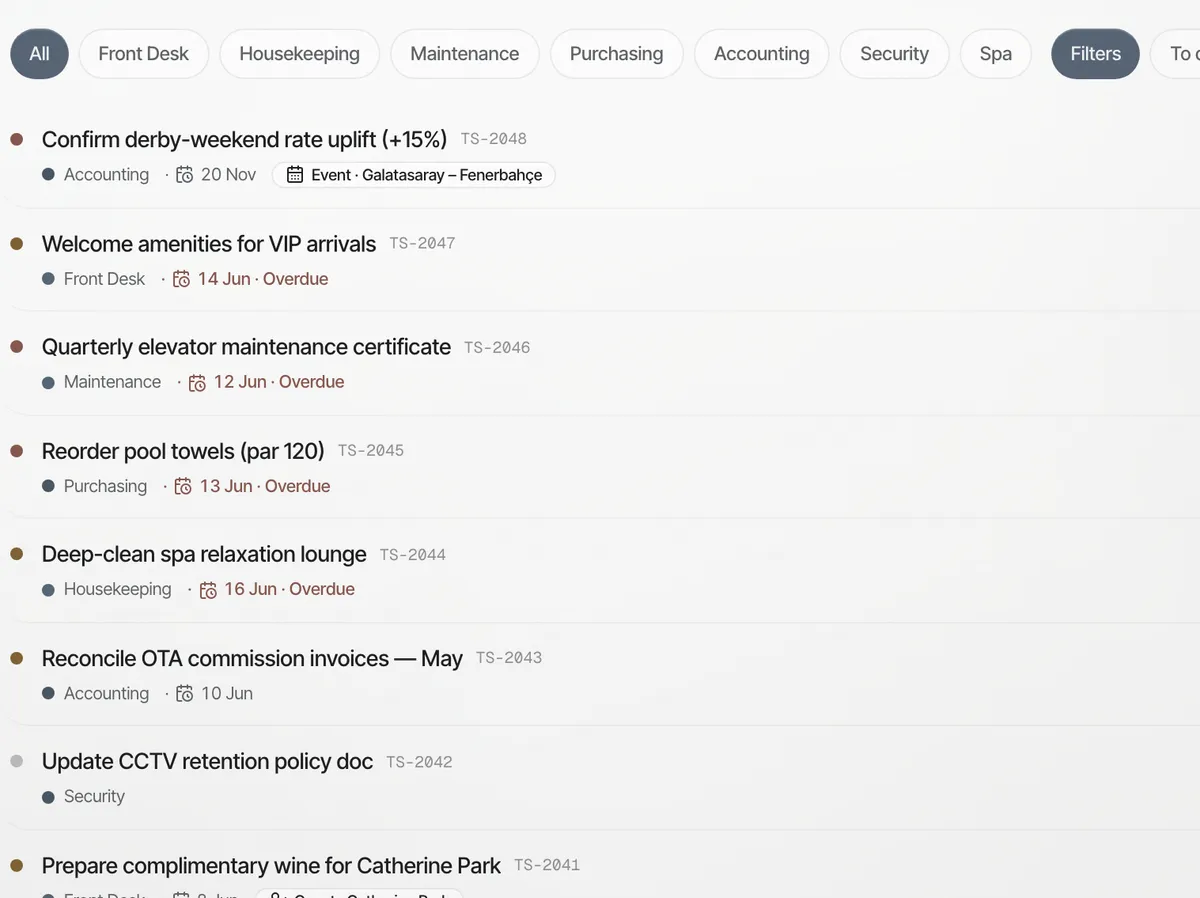Open task Confirm derby-weekend rate uplift (+15%)
Image resolution: width=1200 pixels, height=898 pixels.
coord(244,139)
